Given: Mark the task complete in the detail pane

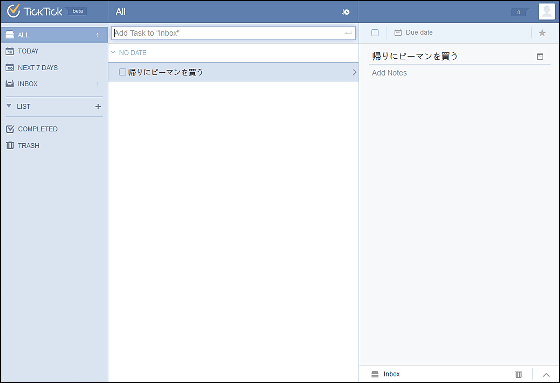Looking at the screenshot, I should [x=375, y=33].
